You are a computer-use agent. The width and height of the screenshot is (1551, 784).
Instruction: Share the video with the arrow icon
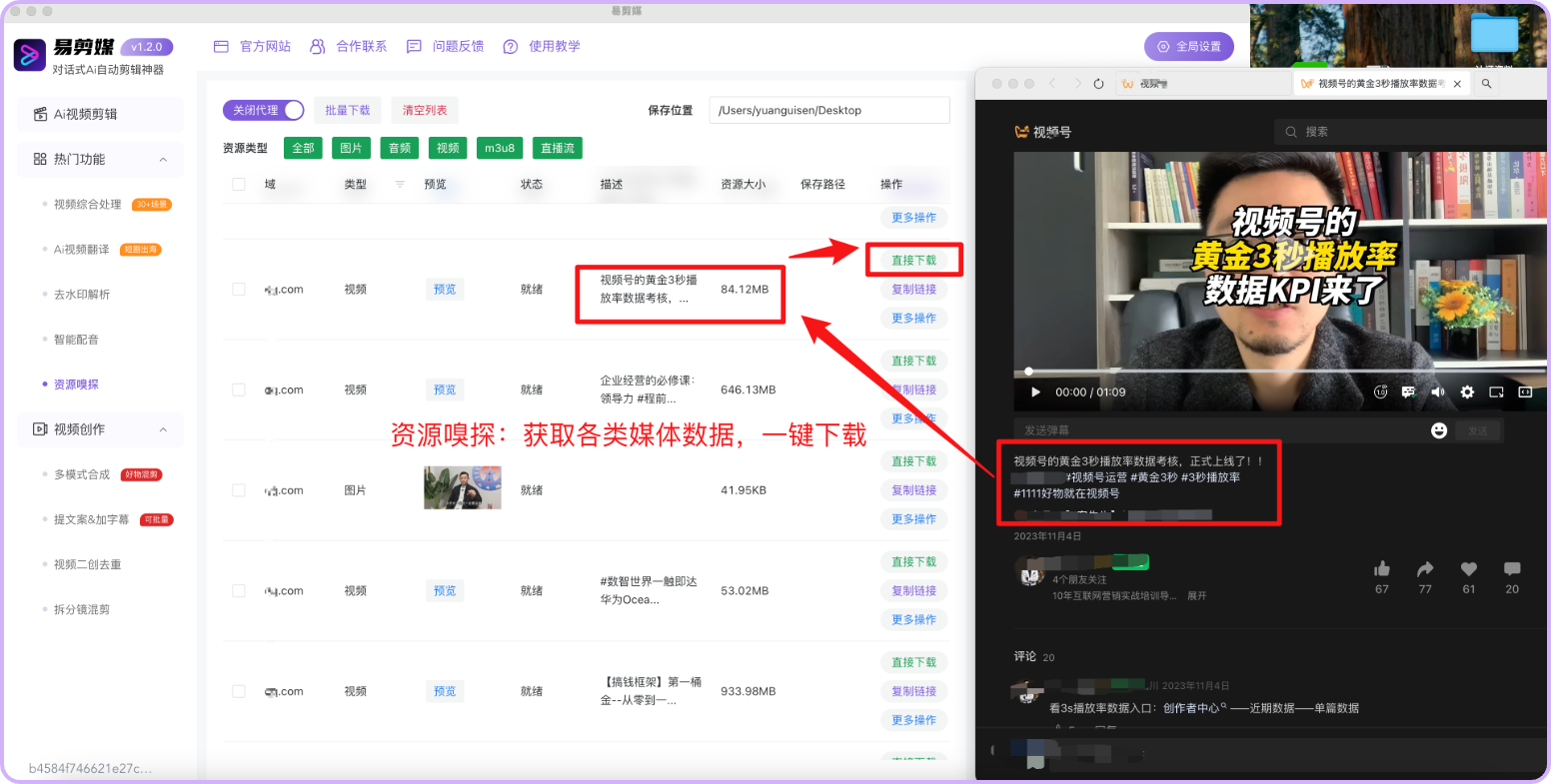pos(1425,569)
